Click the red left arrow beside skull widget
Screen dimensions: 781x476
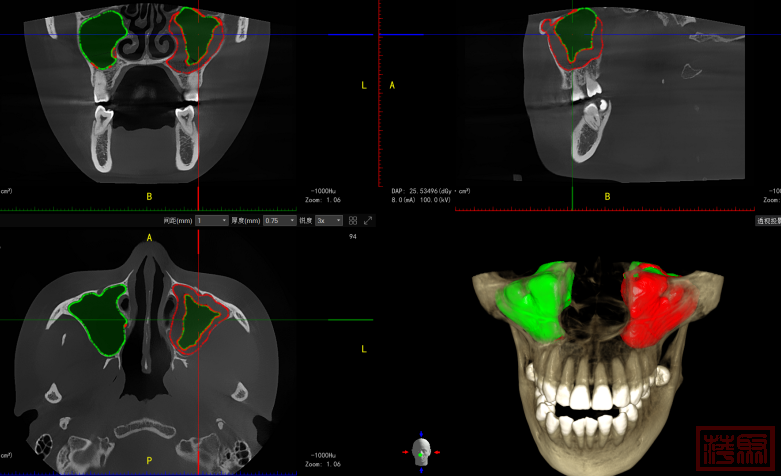pos(406,452)
